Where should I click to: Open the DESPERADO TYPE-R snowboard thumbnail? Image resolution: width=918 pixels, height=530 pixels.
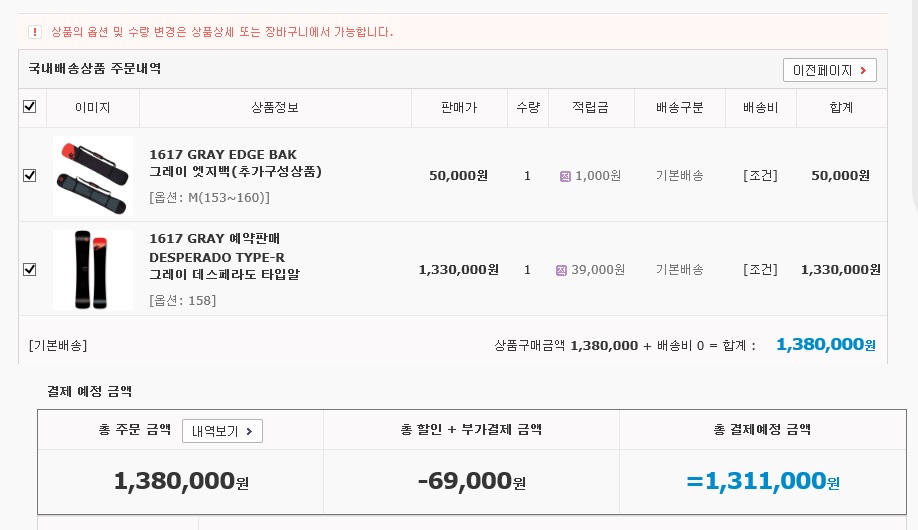pos(93,269)
